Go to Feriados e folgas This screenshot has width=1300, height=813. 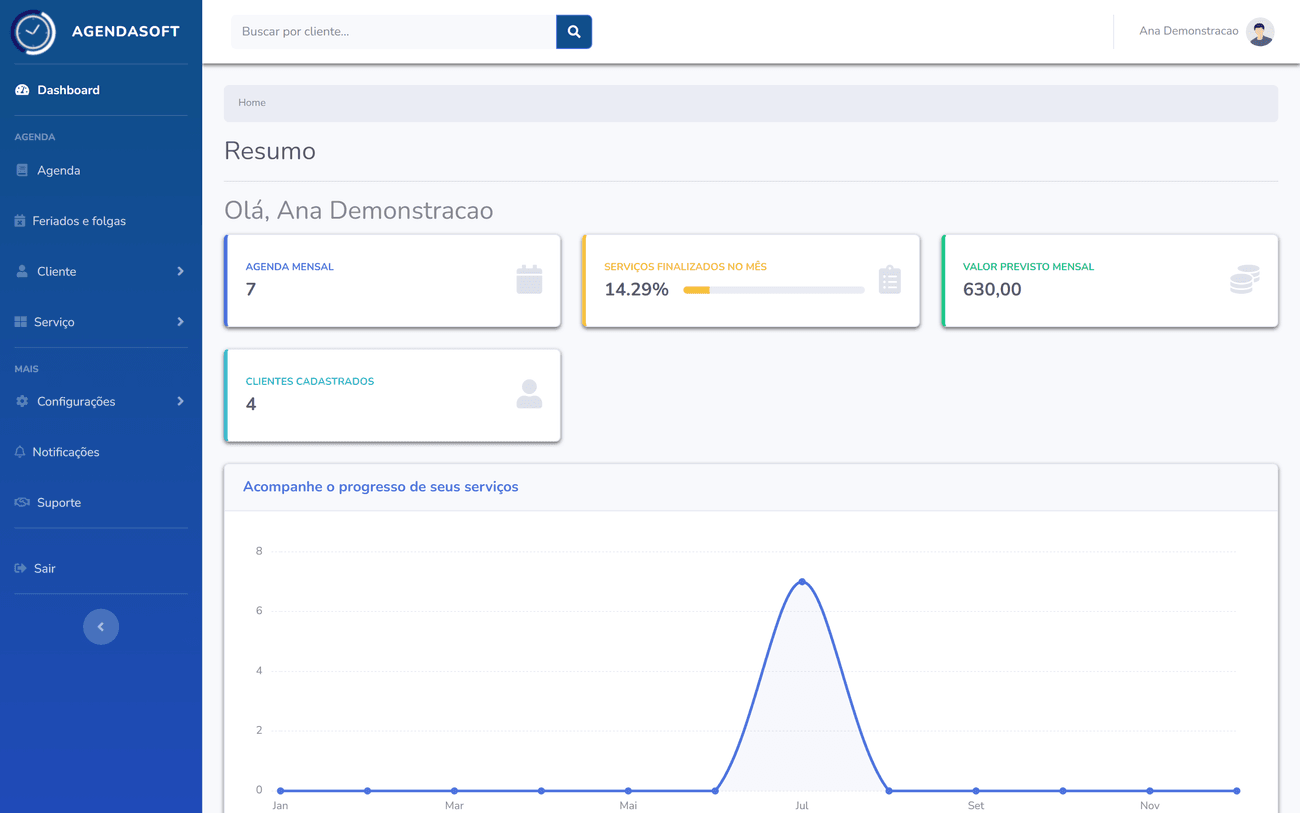click(101, 221)
